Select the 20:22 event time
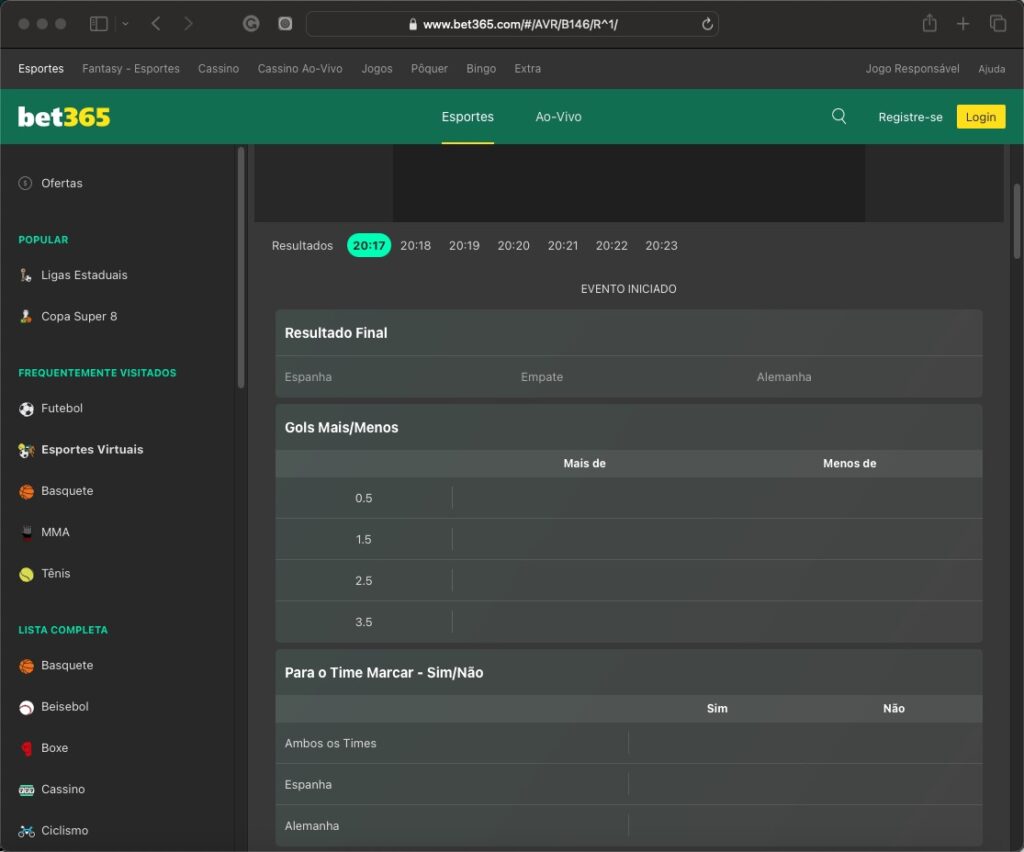The height and width of the screenshot is (852, 1024). 611,245
